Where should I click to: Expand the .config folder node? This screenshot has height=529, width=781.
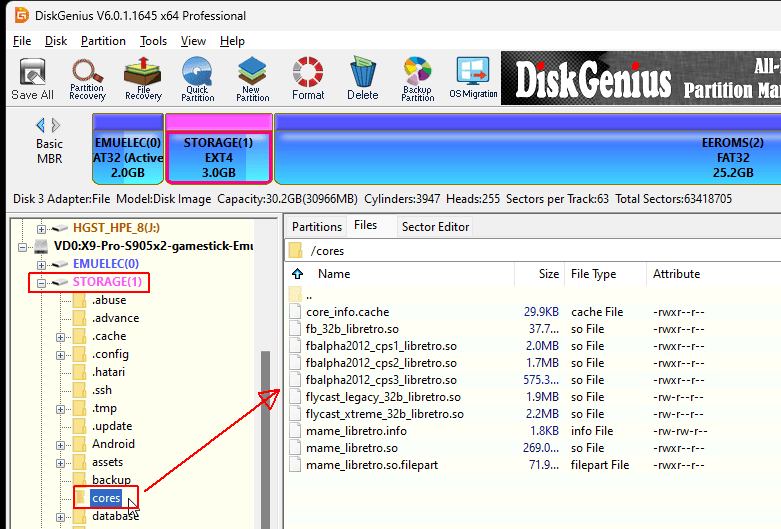(x=61, y=354)
